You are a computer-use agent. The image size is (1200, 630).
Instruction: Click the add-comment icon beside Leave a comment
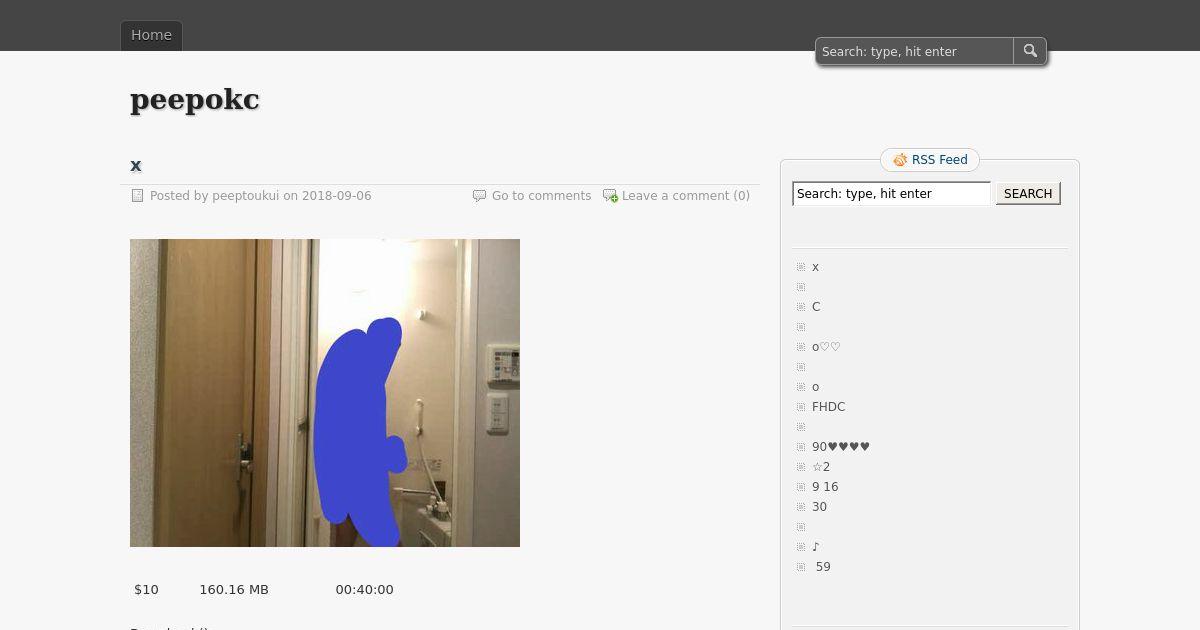click(x=610, y=196)
